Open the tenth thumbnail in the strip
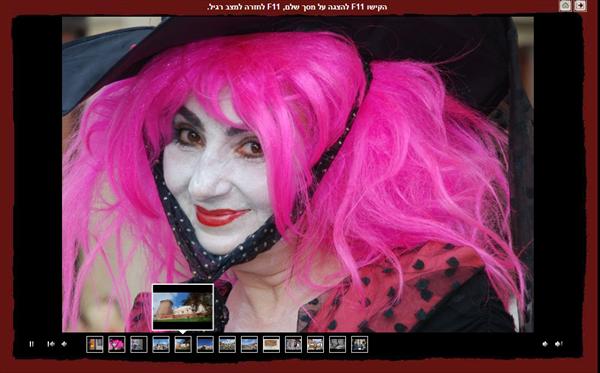 [293, 344]
